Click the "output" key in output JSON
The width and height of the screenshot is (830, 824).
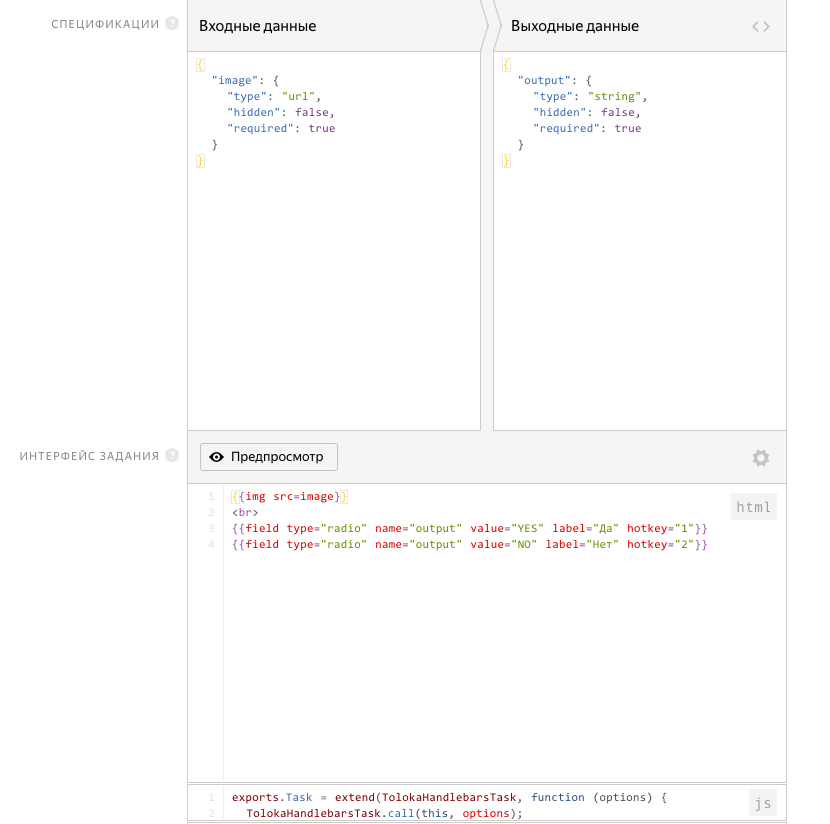[544, 80]
